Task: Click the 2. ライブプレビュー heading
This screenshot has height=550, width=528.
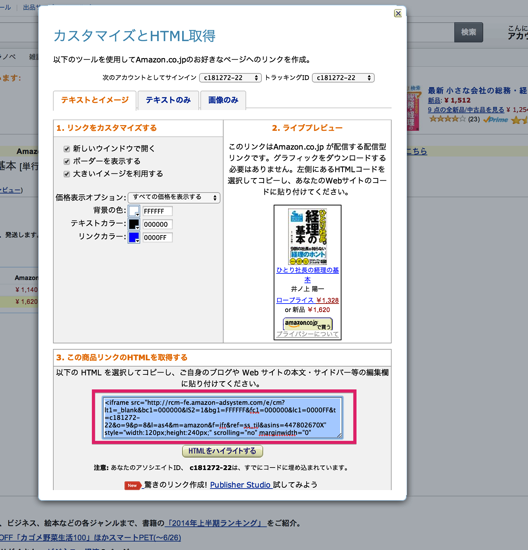Action: (x=307, y=128)
